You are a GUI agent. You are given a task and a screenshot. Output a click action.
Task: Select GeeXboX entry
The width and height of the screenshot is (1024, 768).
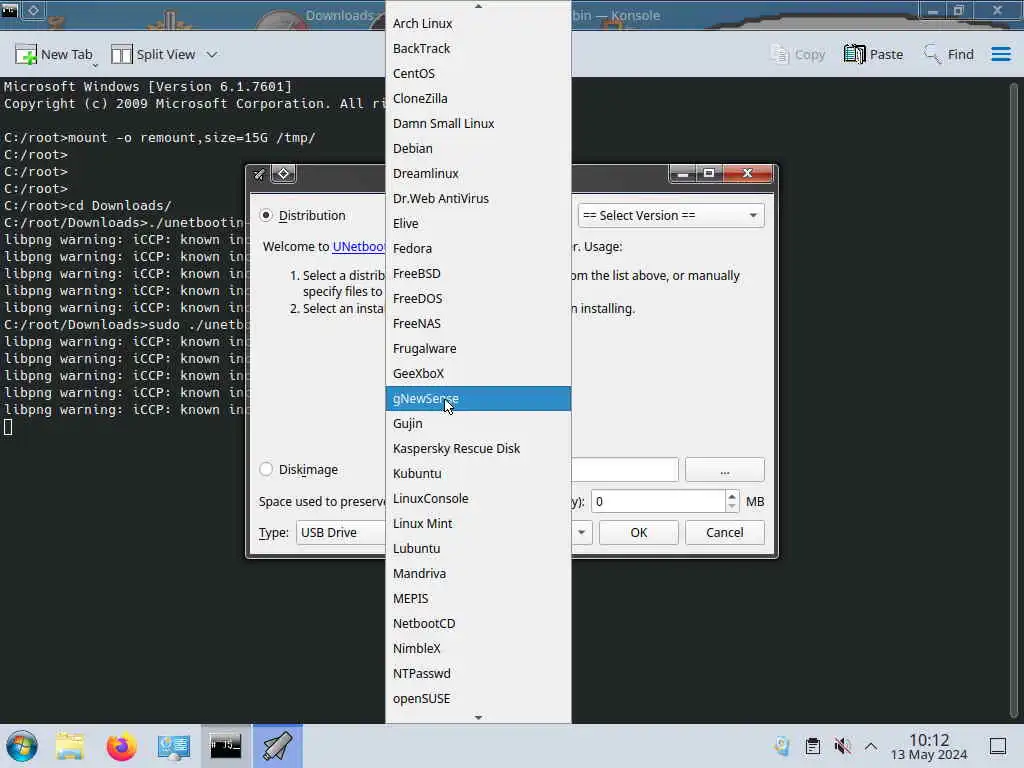coord(478,374)
